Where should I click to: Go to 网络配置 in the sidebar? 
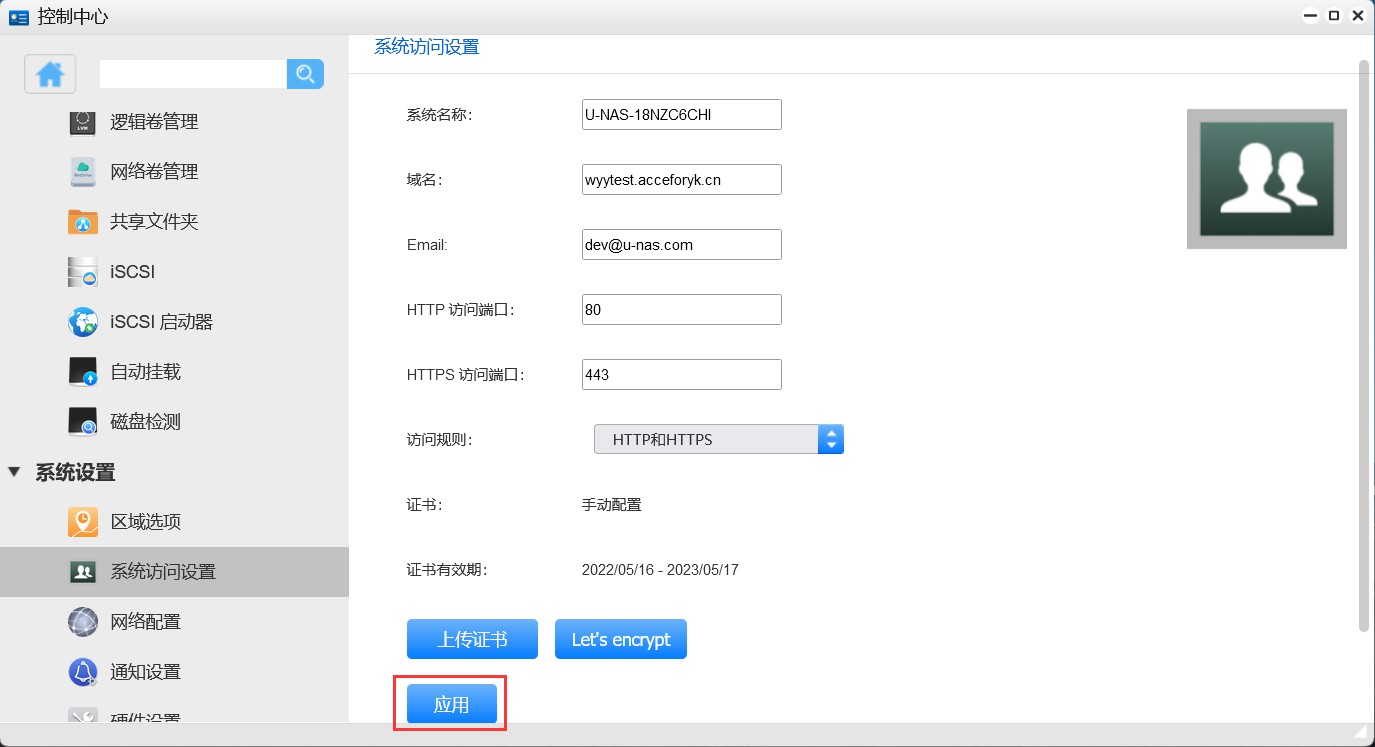click(x=145, y=622)
